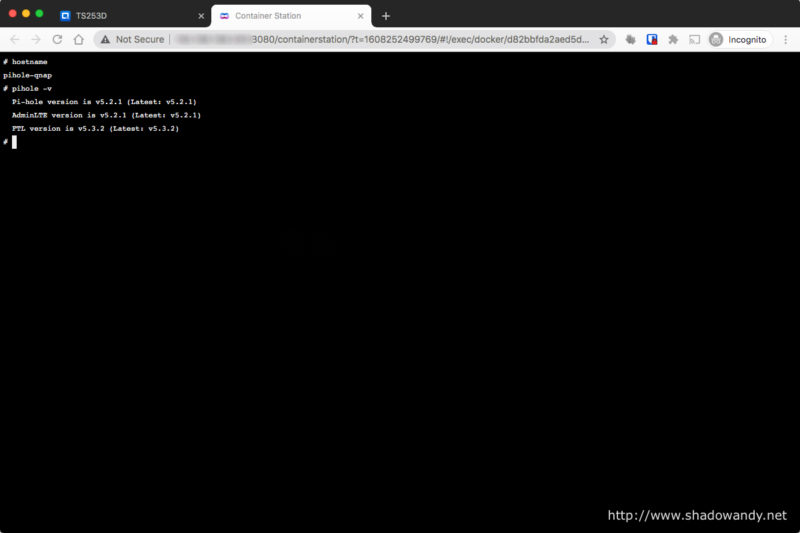
Task: Switch to the TS253D tab
Action: pyautogui.click(x=120, y=16)
